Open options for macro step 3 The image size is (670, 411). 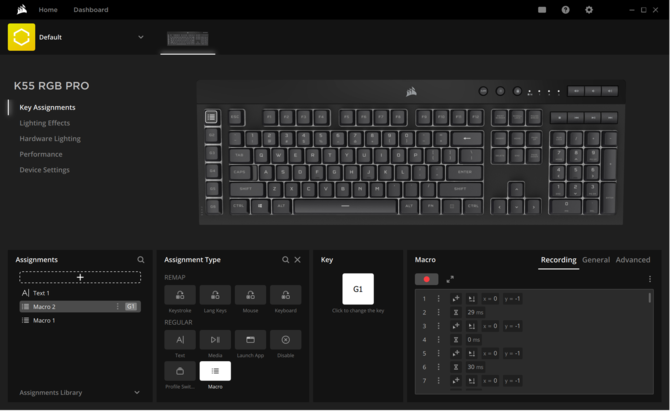pyautogui.click(x=438, y=326)
